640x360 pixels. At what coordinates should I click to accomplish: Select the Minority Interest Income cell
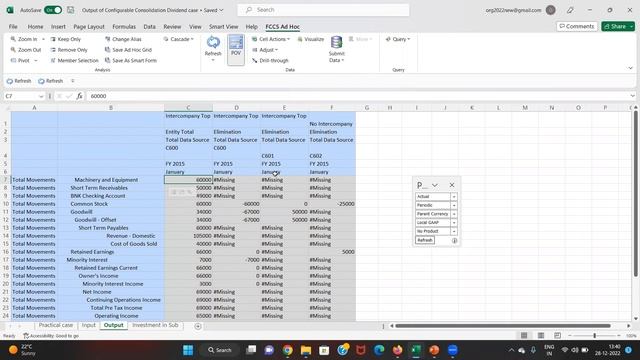coord(111,284)
